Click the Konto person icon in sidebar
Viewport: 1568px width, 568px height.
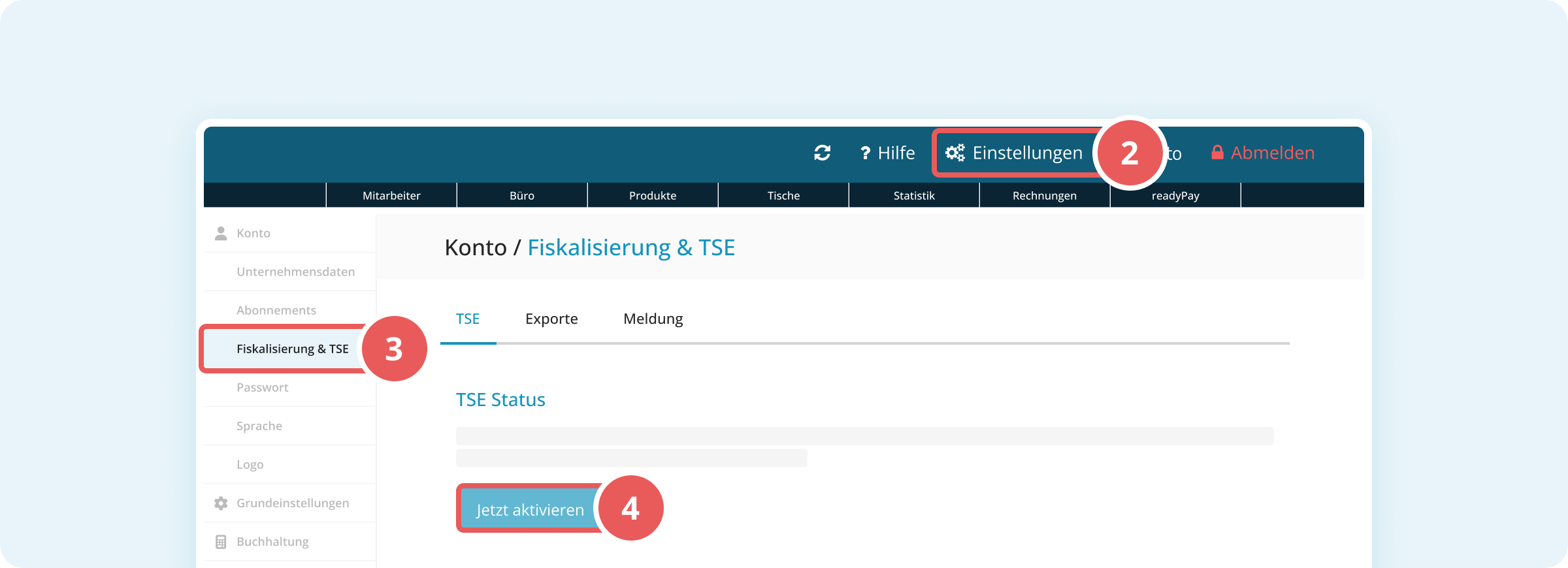coord(221,233)
